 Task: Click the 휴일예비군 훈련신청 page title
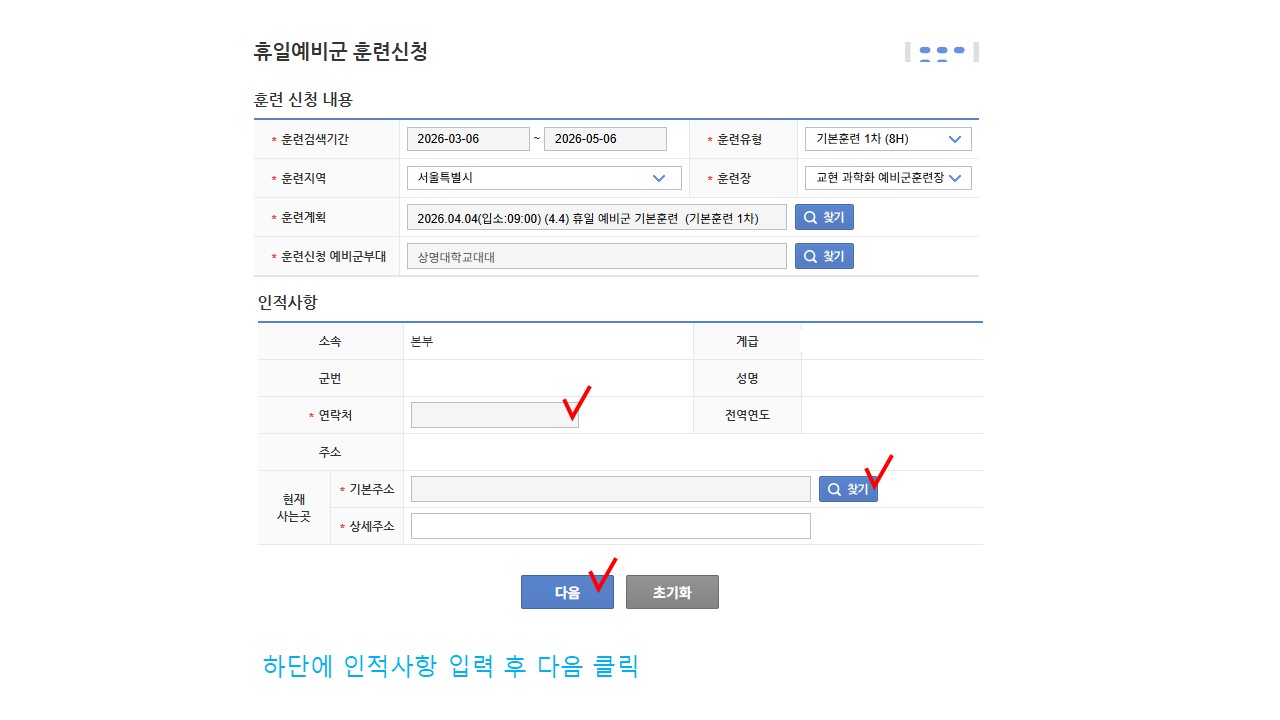[341, 52]
